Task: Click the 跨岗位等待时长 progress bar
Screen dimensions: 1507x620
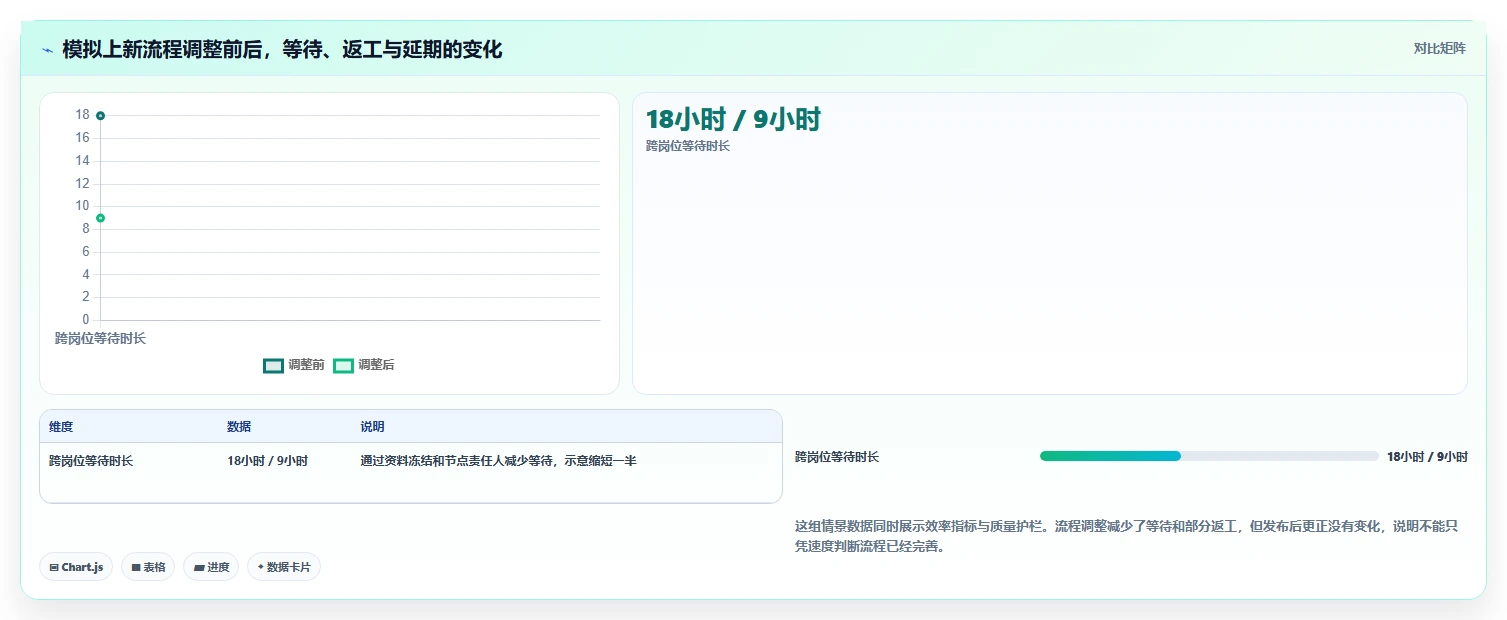Action: pos(1209,456)
